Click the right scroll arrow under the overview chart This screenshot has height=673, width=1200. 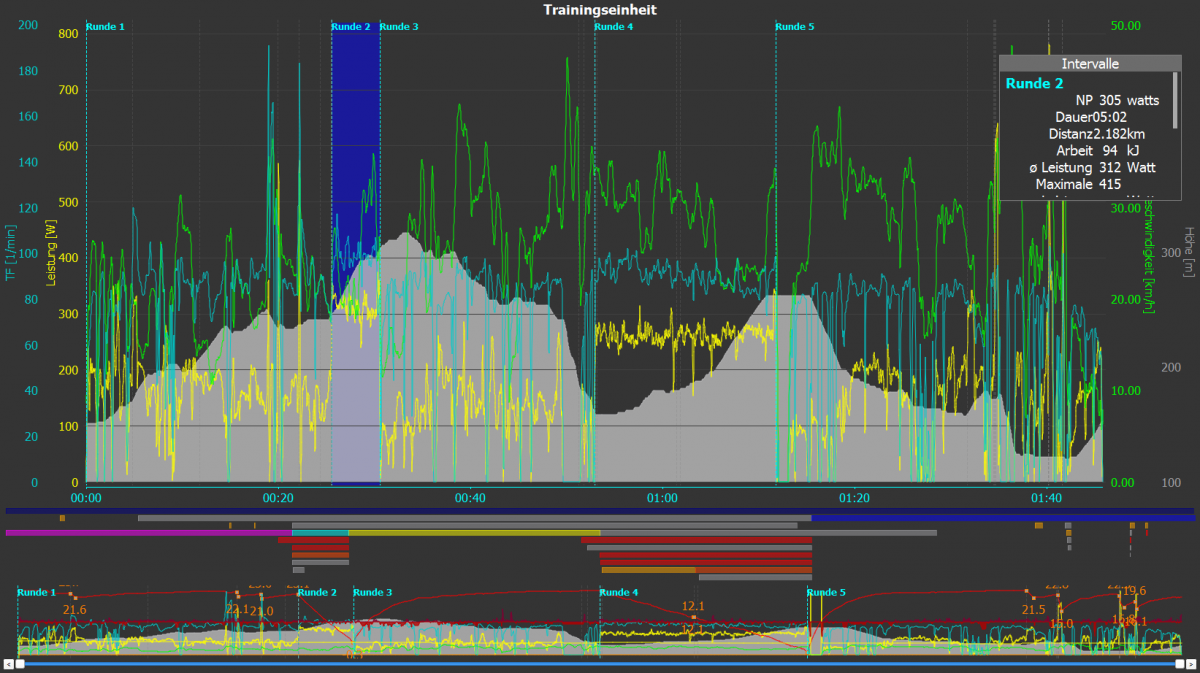[1190, 663]
